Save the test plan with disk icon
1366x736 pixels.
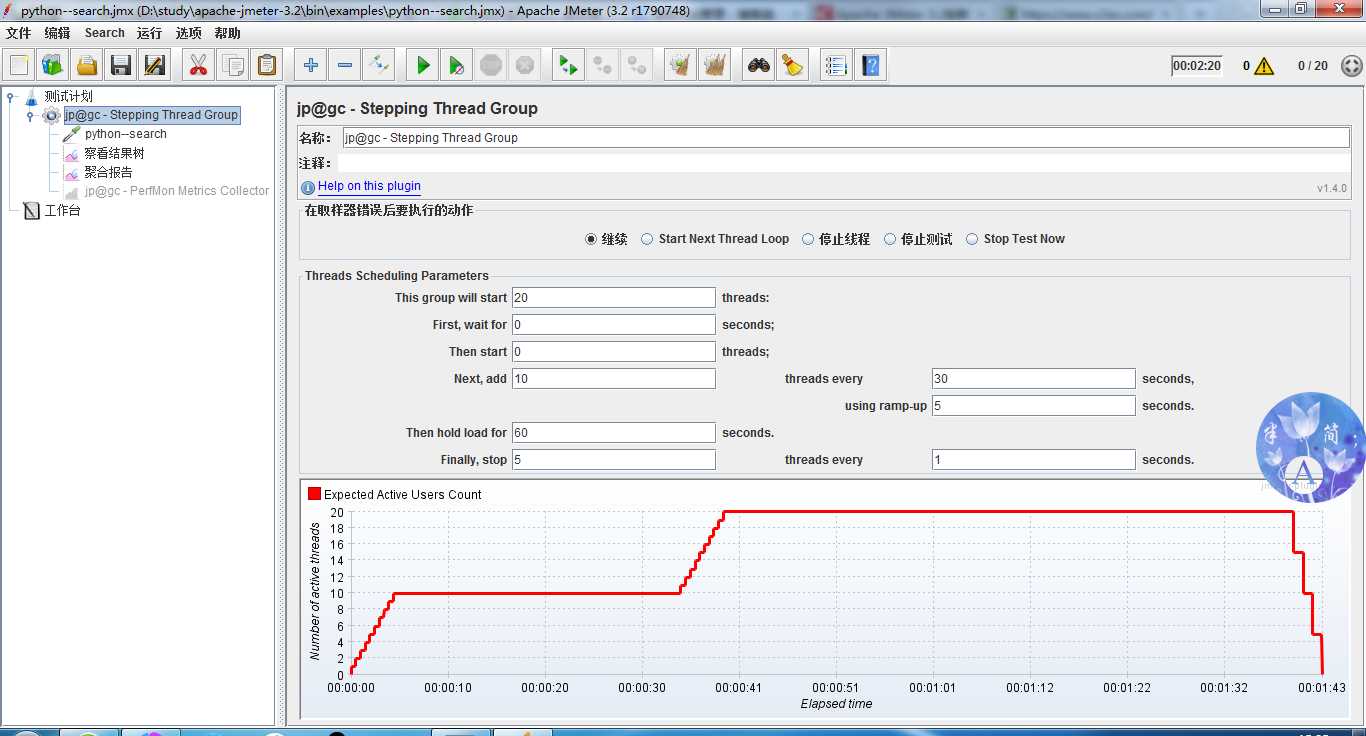coord(121,66)
